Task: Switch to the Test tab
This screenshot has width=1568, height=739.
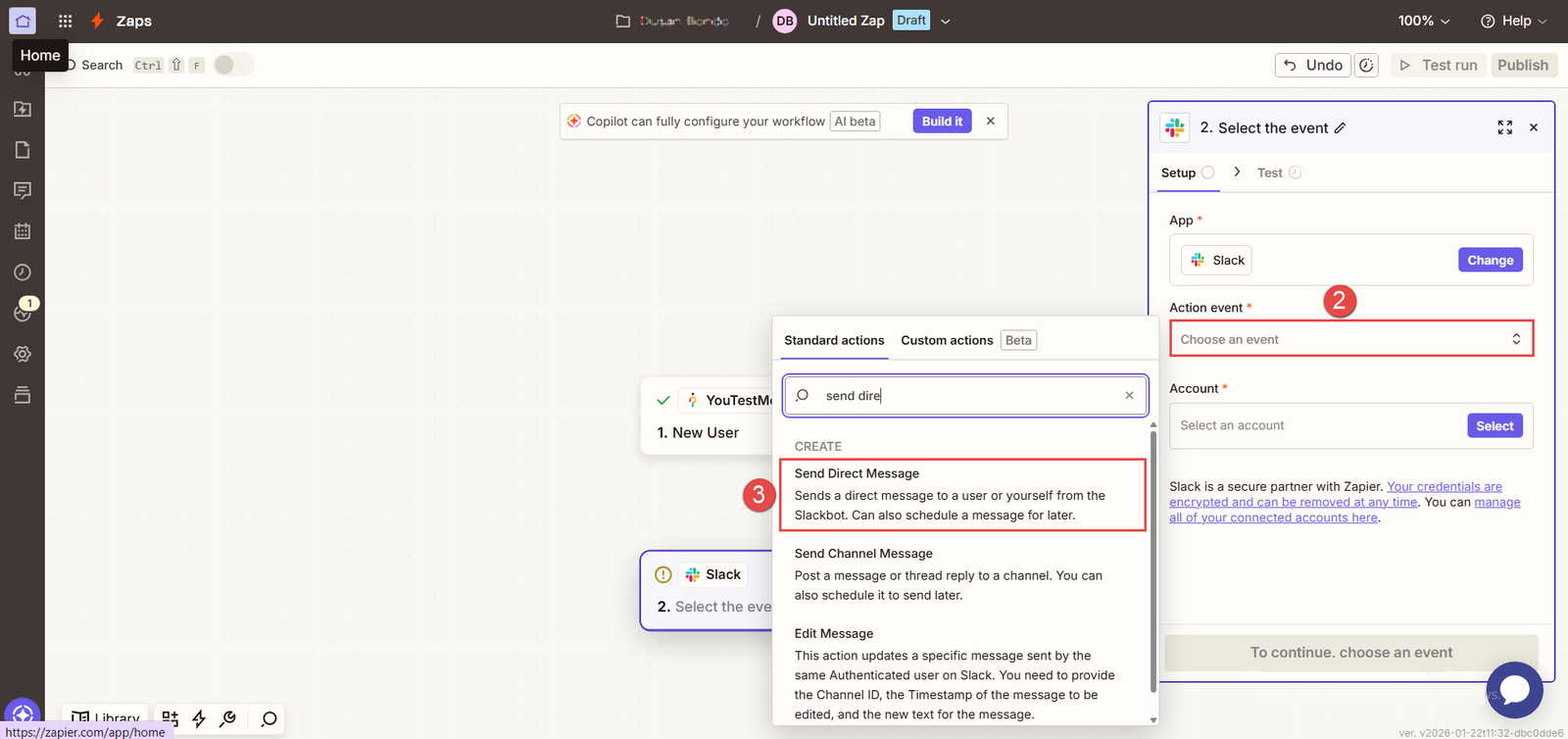Action: (x=1270, y=172)
